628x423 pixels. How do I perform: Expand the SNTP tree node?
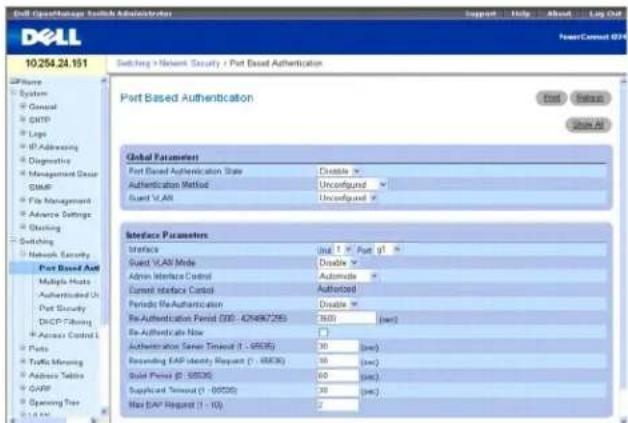pyautogui.click(x=23, y=119)
